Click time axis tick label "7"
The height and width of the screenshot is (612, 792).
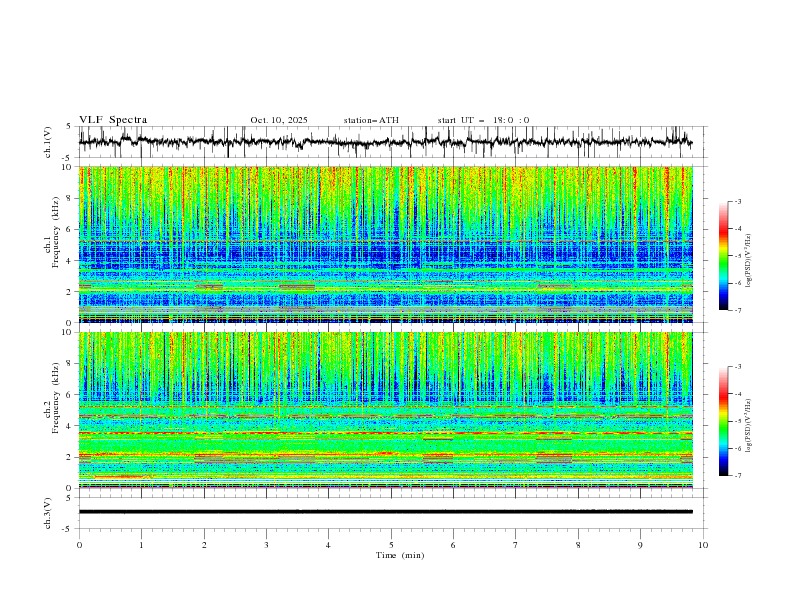516,545
